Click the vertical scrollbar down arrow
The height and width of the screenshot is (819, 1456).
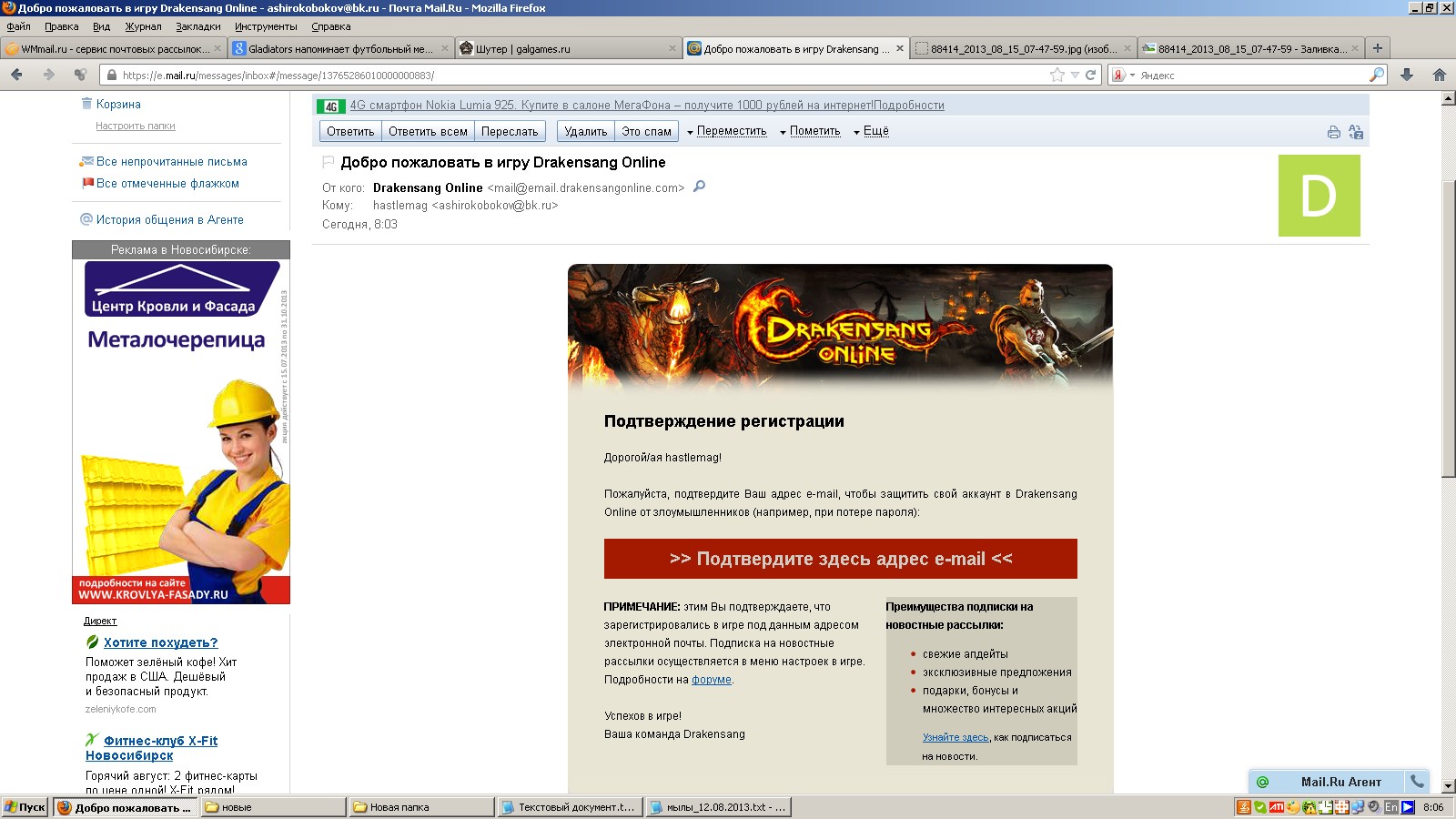tap(1449, 785)
